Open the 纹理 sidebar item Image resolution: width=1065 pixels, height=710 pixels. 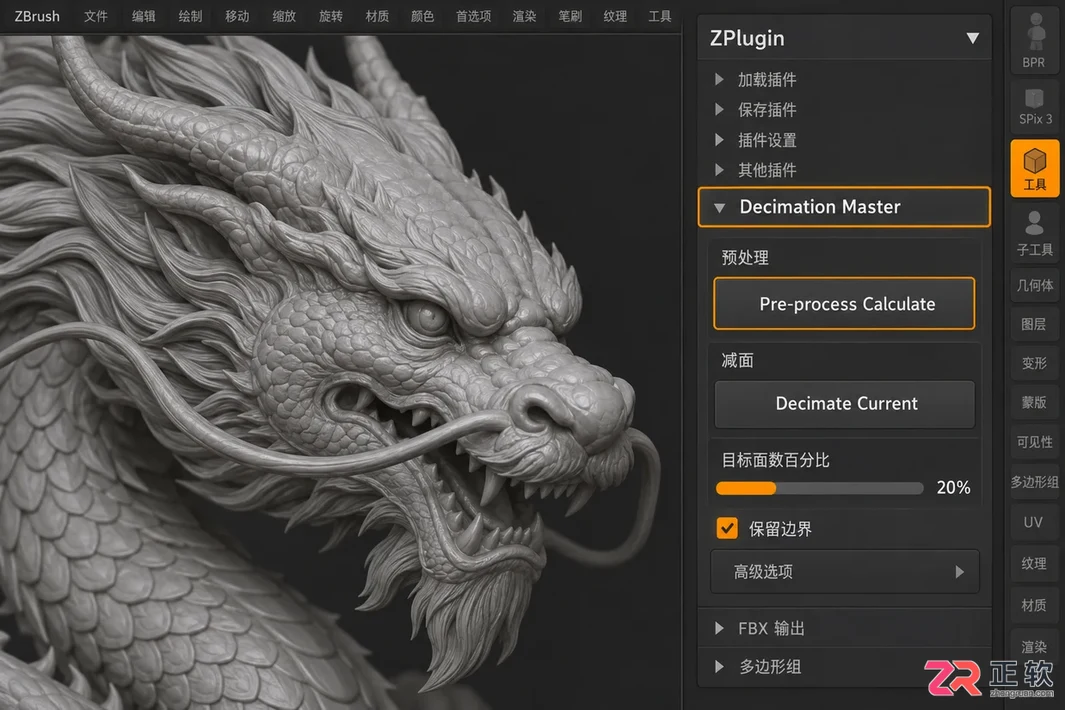[1034, 563]
